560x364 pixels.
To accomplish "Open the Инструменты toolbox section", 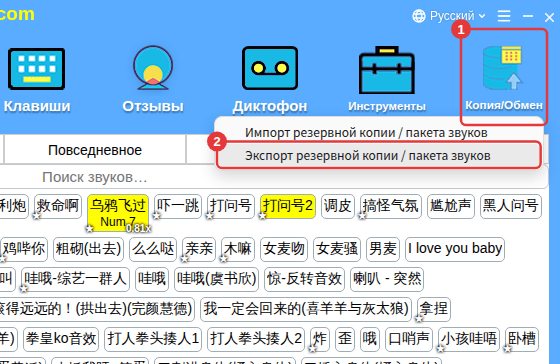I will (x=387, y=79).
